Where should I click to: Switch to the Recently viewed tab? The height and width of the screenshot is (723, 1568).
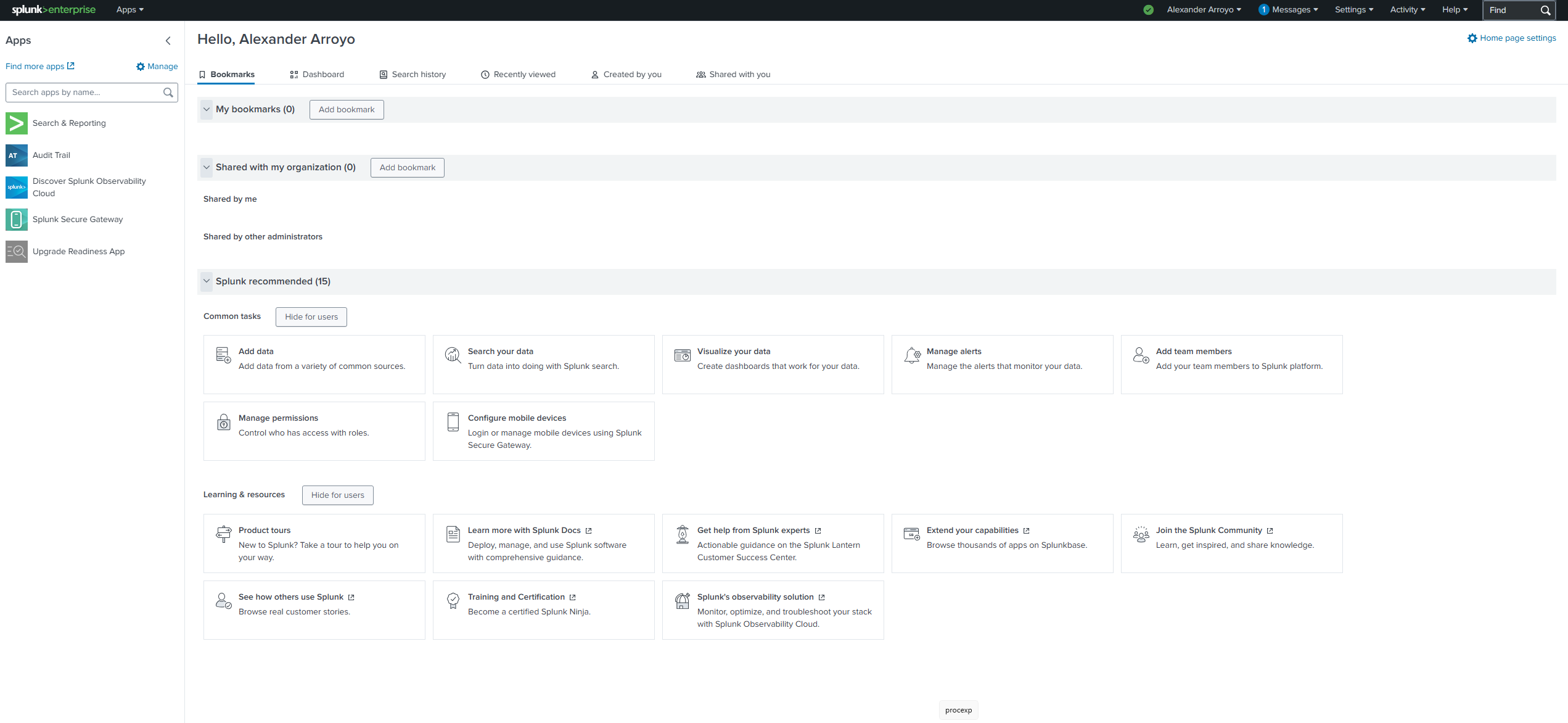[x=518, y=75]
